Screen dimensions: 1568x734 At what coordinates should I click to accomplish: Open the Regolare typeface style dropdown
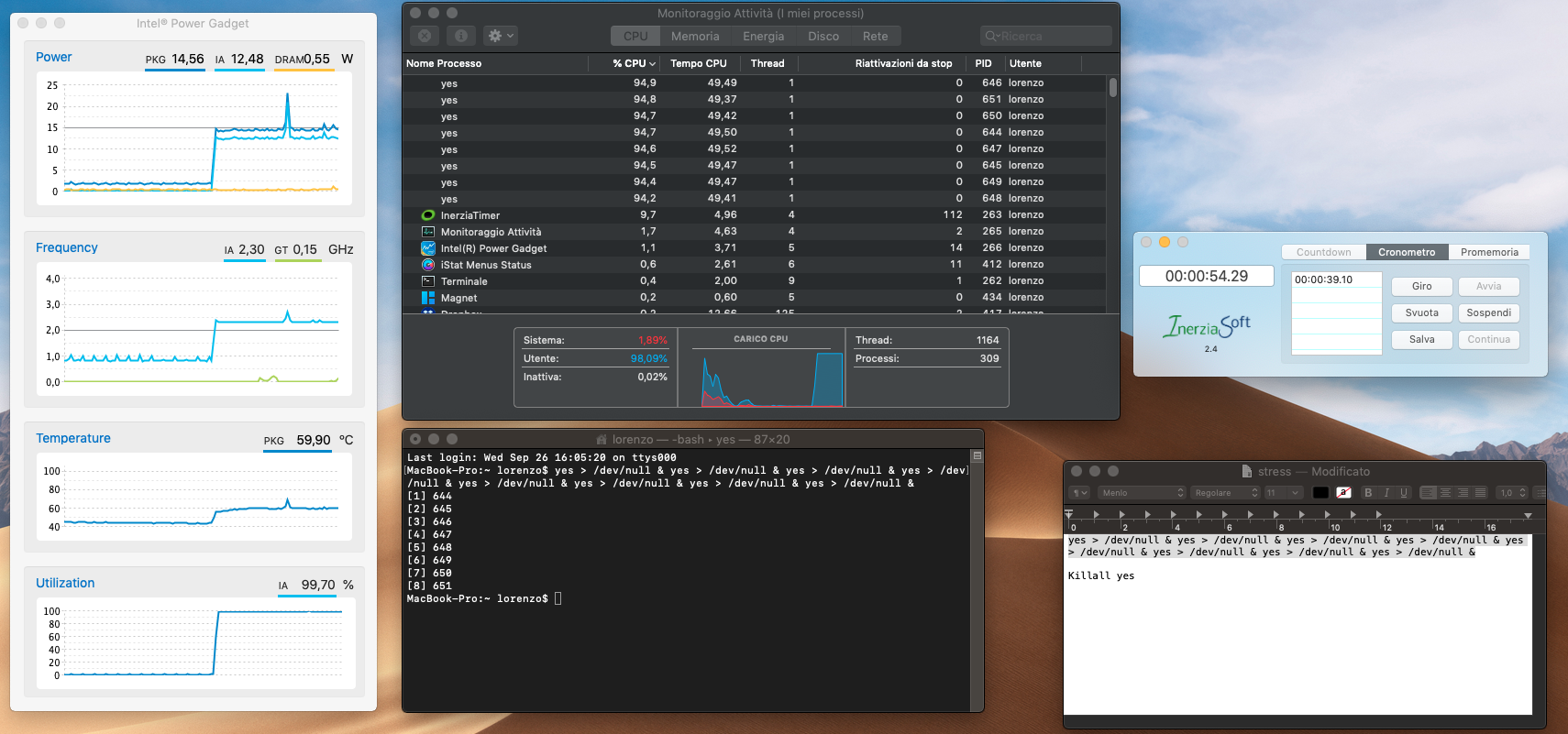click(1225, 493)
